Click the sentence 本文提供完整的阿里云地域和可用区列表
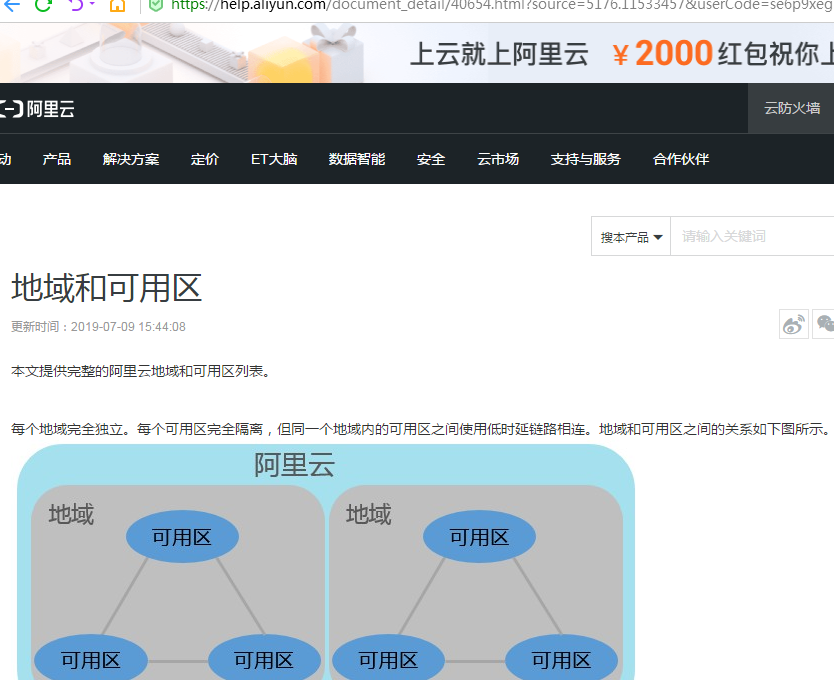834x680 pixels. coord(141,371)
